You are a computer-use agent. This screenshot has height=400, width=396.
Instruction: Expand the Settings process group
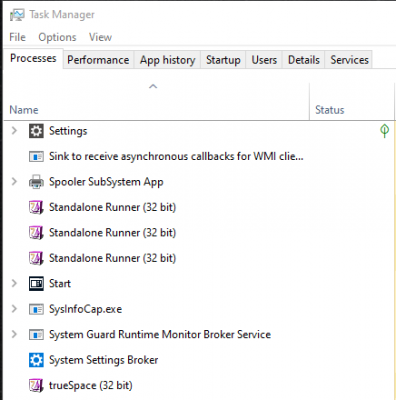tap(14, 131)
